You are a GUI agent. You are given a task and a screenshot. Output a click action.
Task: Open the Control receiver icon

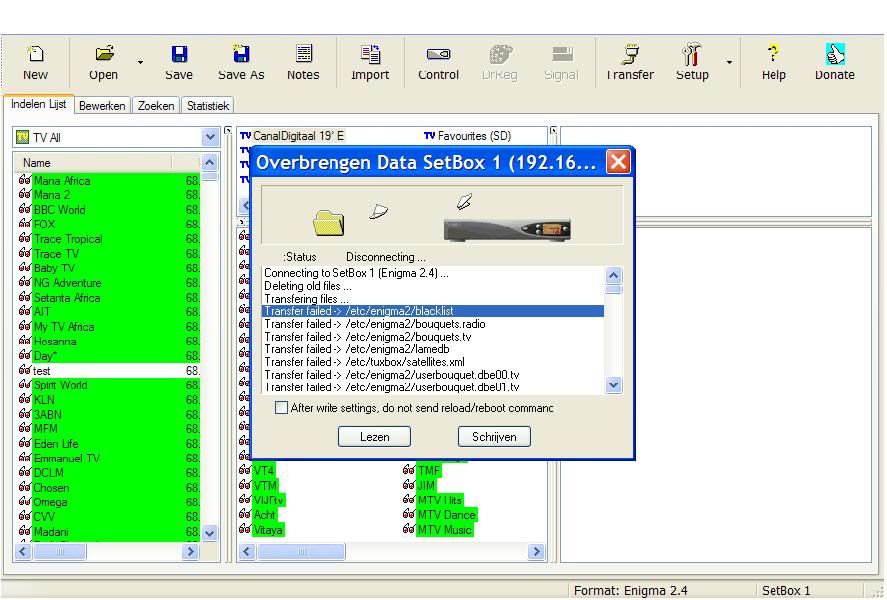[438, 54]
